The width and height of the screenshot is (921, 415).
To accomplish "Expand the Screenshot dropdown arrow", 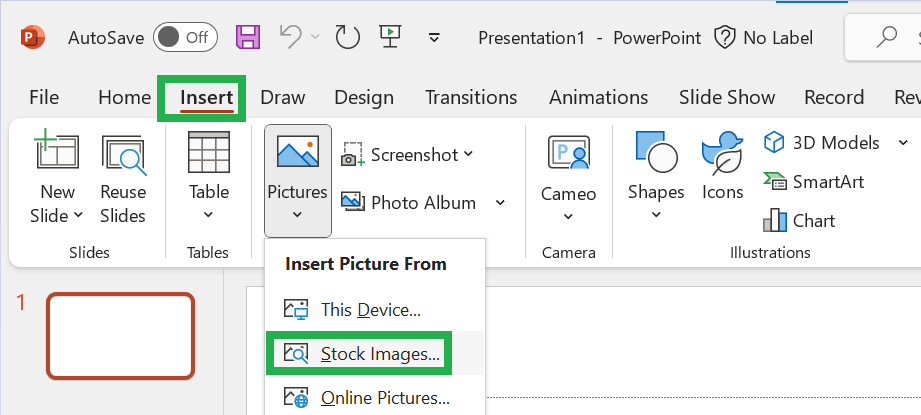I will (x=468, y=154).
